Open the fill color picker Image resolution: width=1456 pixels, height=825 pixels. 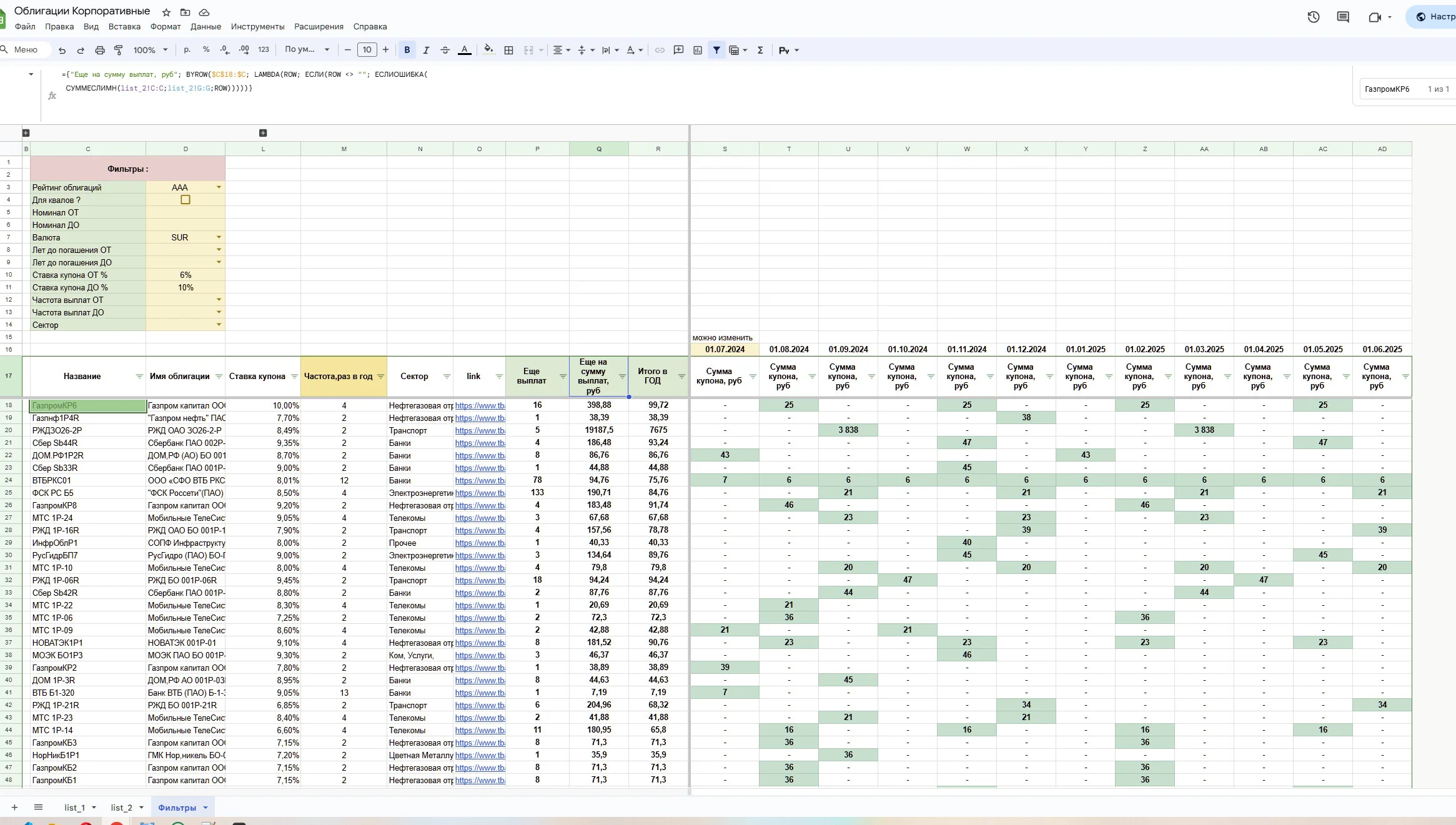[x=488, y=50]
